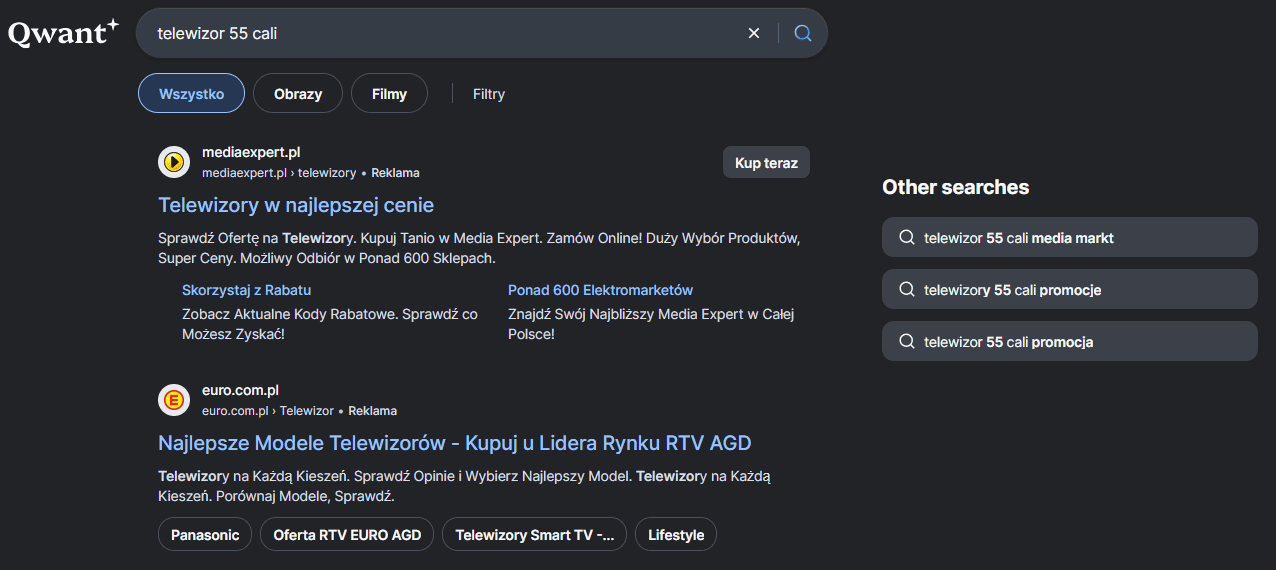
Task: Switch to the Filmy tab
Action: point(389,94)
